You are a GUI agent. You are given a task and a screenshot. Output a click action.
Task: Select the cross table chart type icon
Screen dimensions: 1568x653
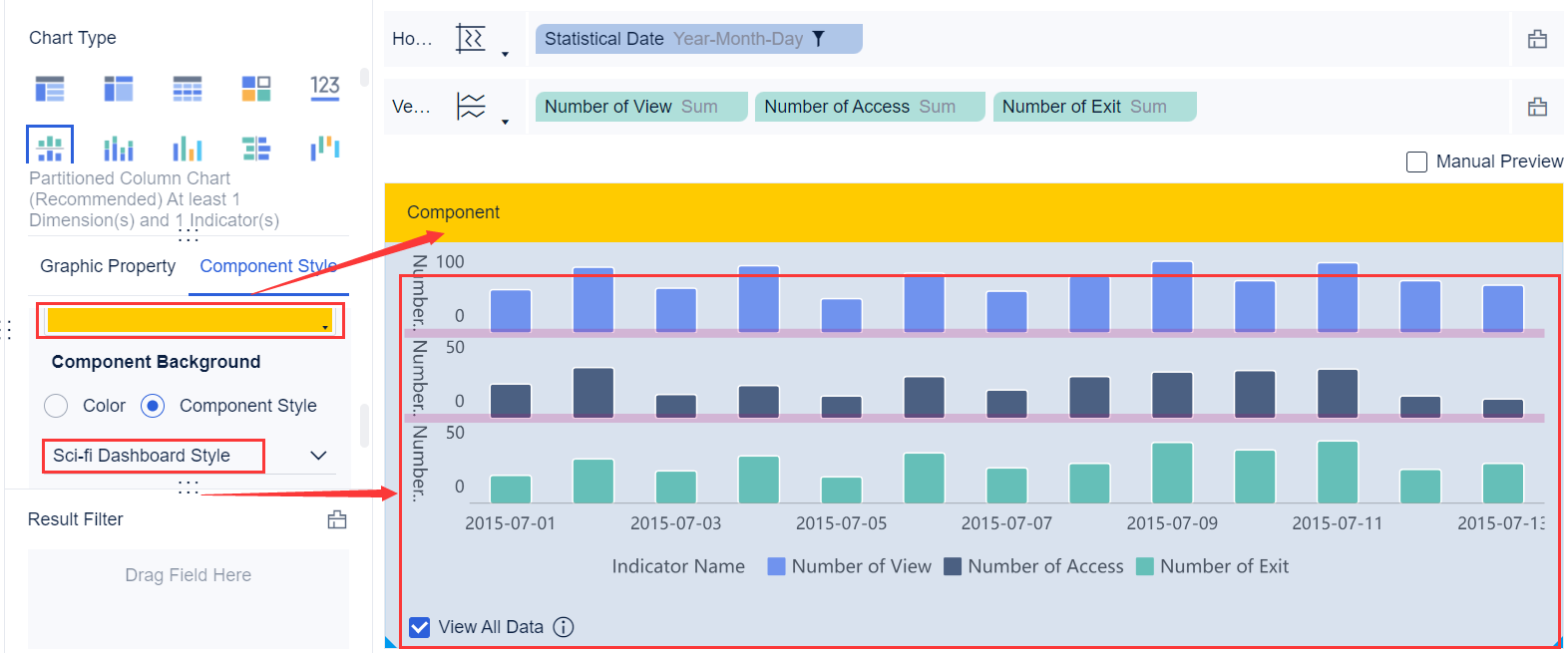point(119,89)
